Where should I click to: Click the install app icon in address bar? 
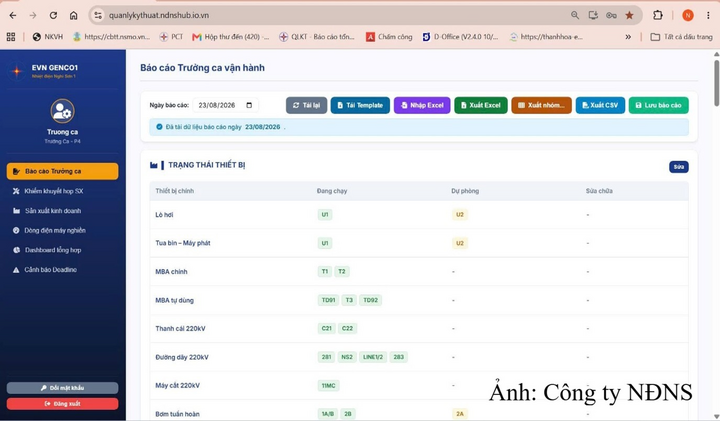pyautogui.click(x=593, y=15)
